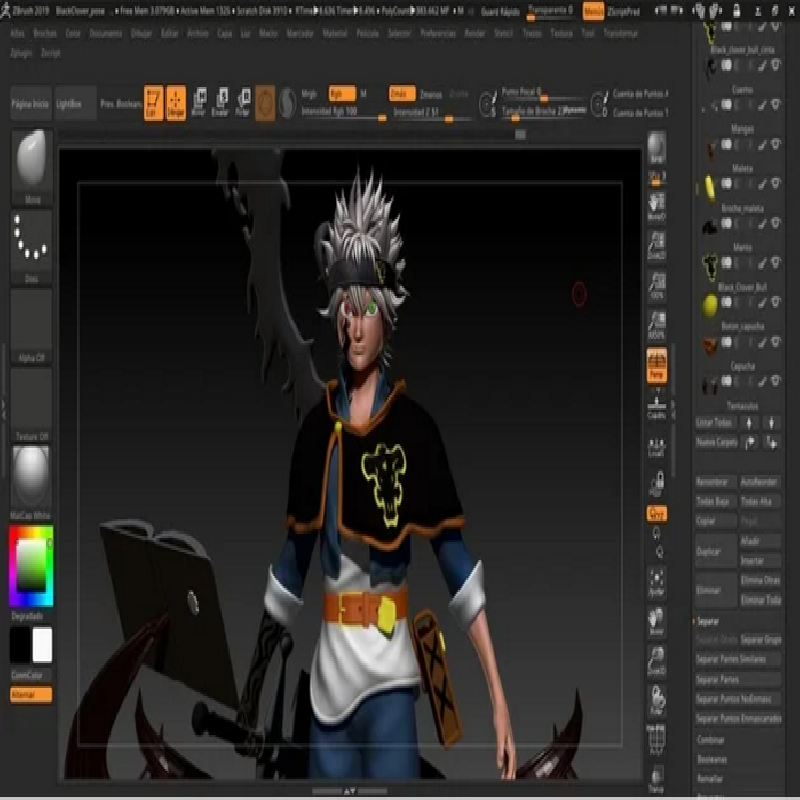Toggle the PolyF polyframe grid button

(x=657, y=739)
